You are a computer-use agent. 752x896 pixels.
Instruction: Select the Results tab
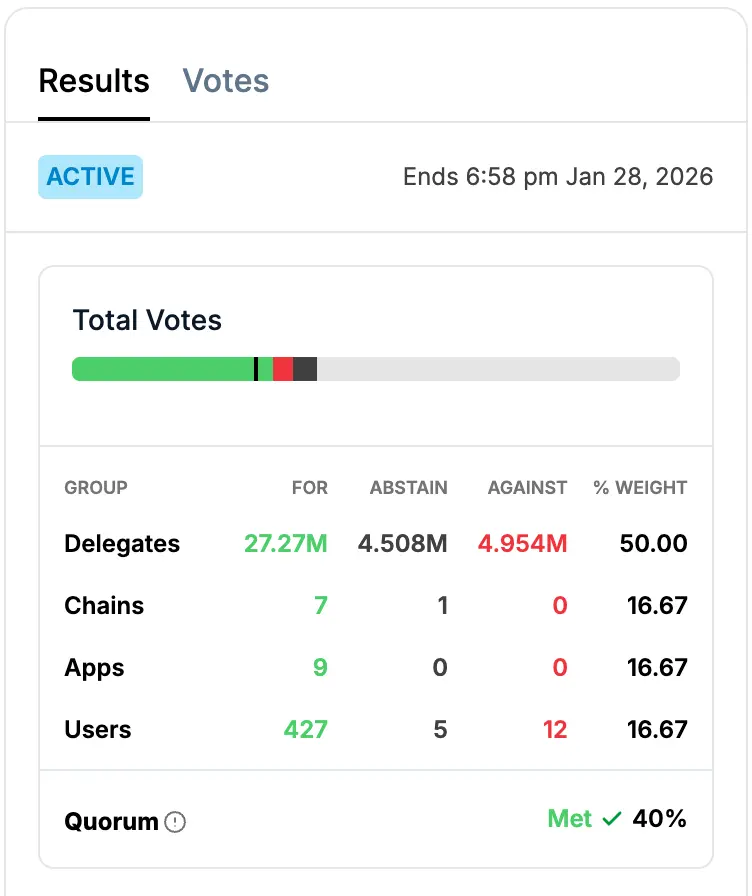94,81
